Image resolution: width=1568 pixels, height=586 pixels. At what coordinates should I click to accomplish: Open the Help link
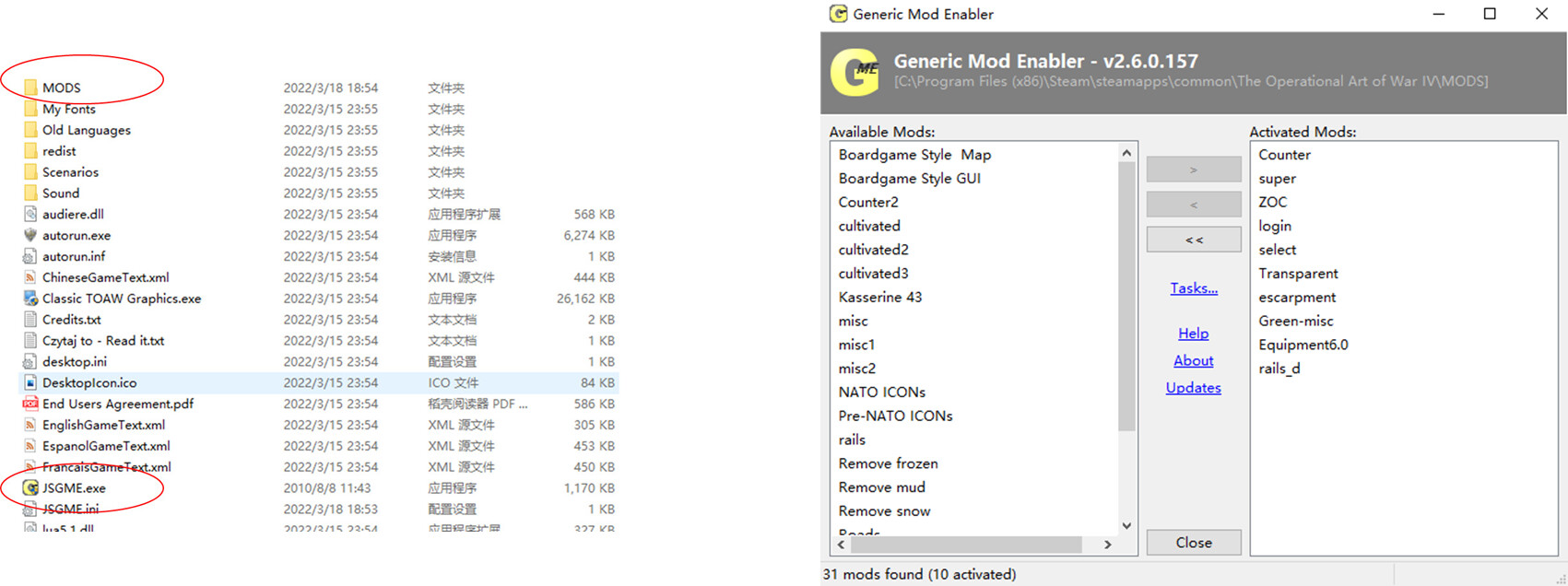[1194, 334]
